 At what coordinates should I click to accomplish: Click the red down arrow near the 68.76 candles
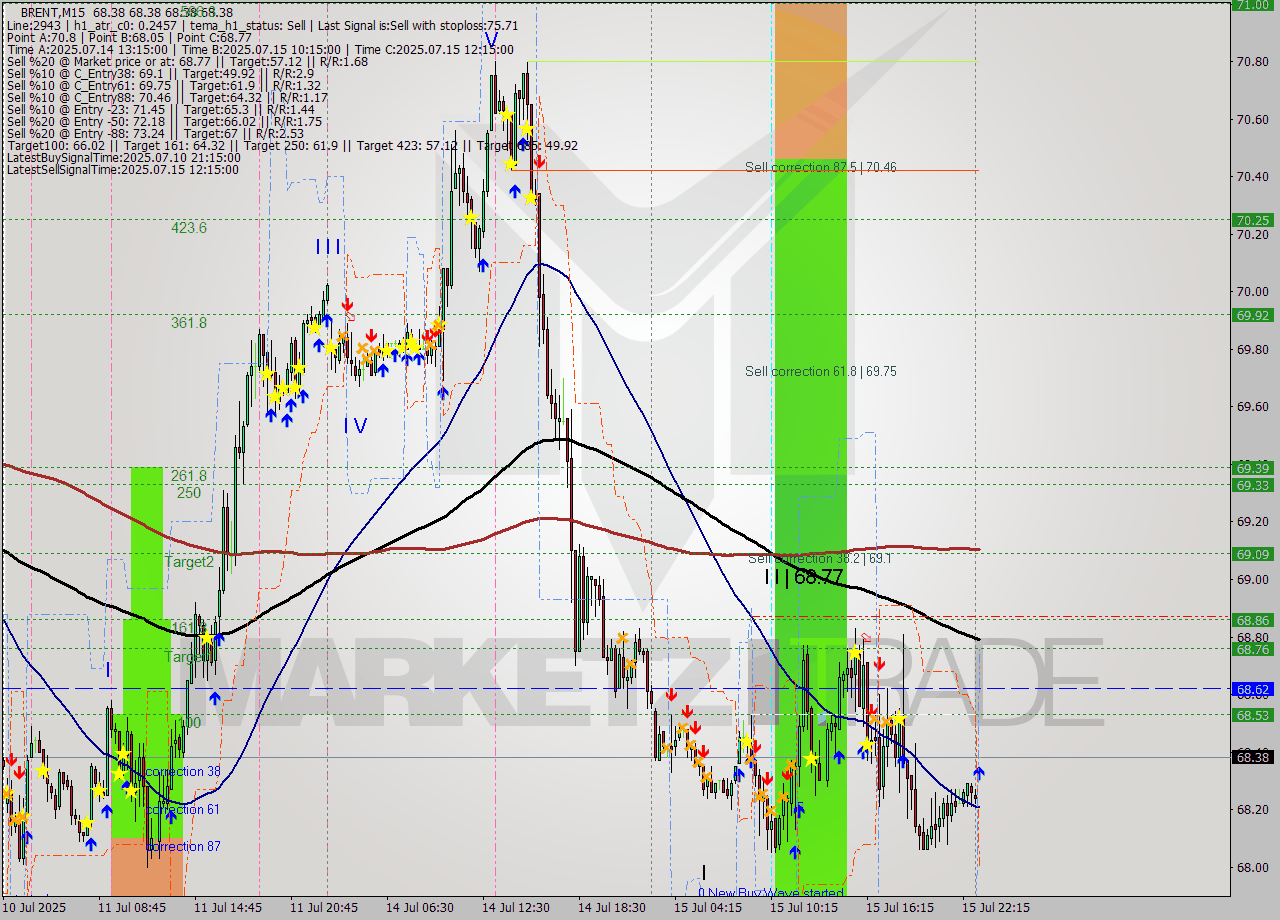click(880, 663)
